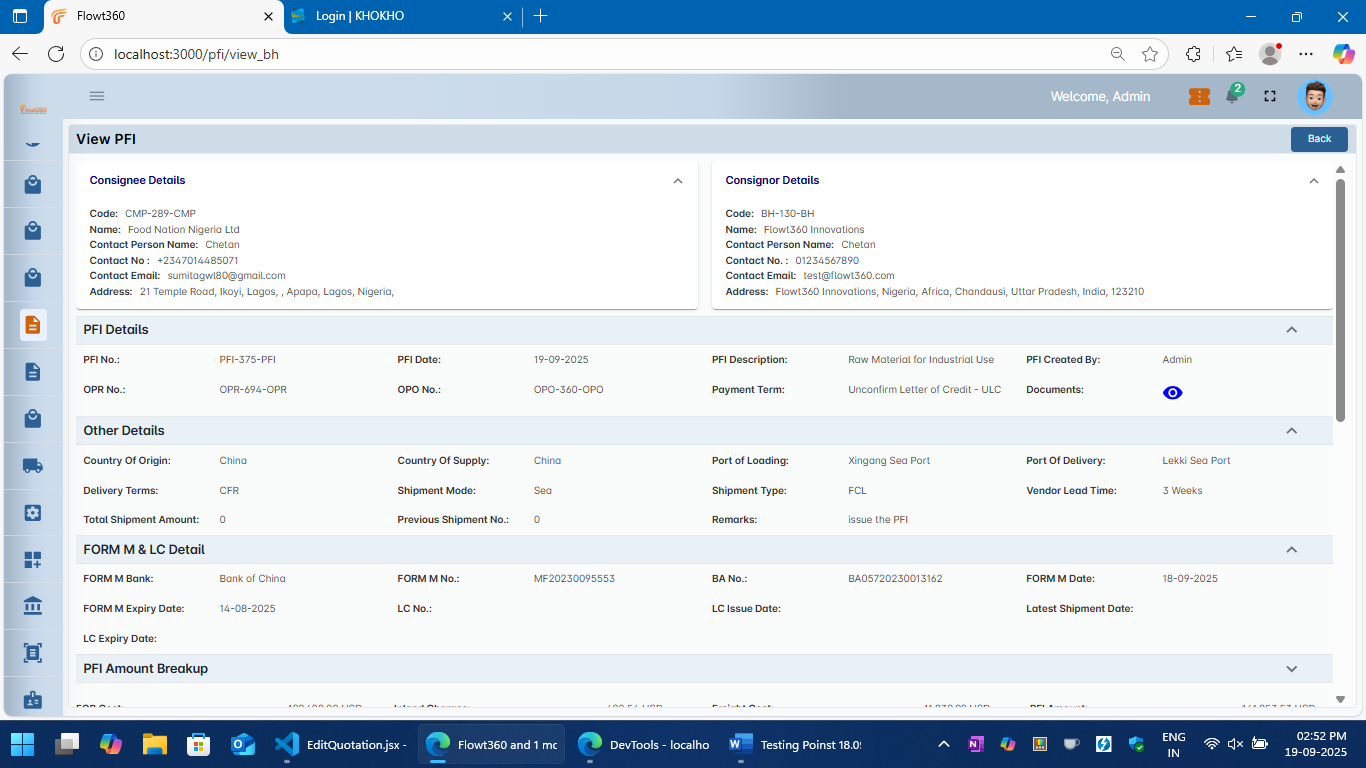Screen dimensions: 1366x768
Task: Collapse the Consignee Details card
Action: [x=678, y=181]
